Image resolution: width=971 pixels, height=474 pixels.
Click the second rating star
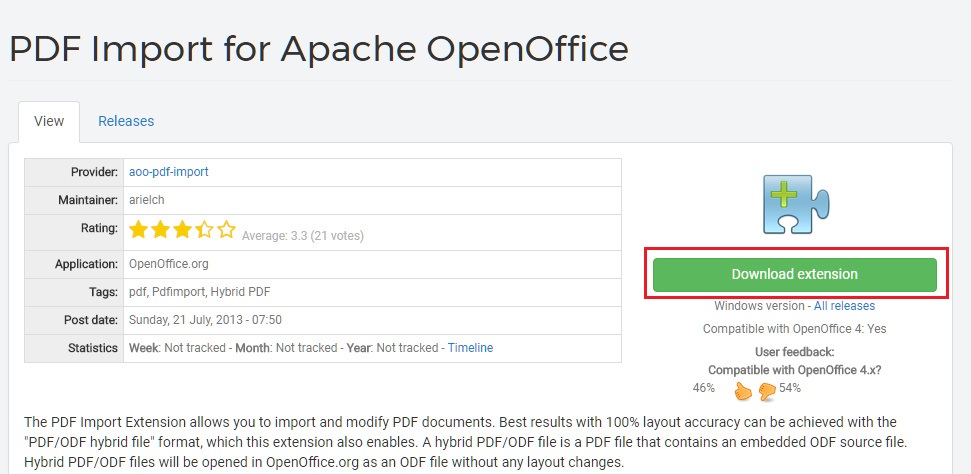coord(160,230)
